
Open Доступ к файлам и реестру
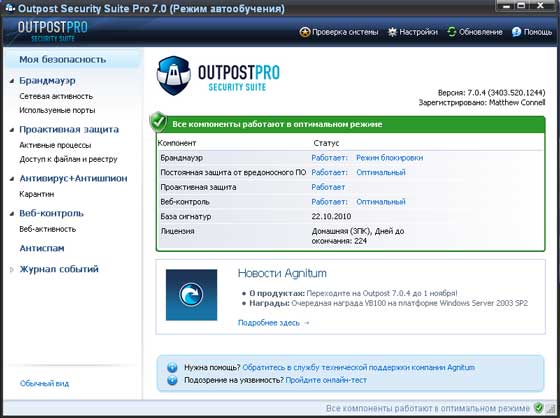[68, 159]
